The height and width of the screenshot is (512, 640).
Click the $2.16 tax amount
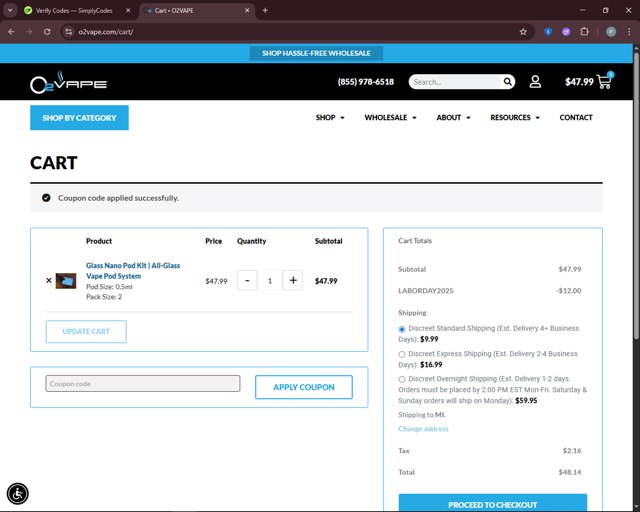(x=572, y=451)
